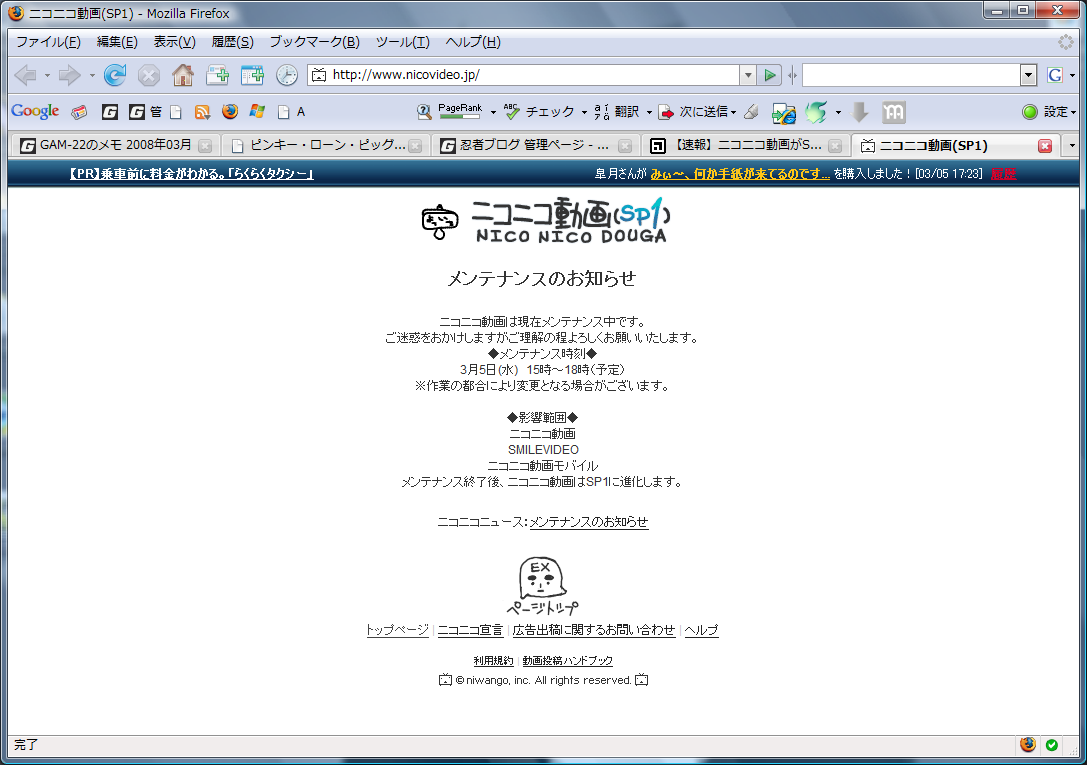
Task: Go back with the back arrow button
Action: (26, 75)
